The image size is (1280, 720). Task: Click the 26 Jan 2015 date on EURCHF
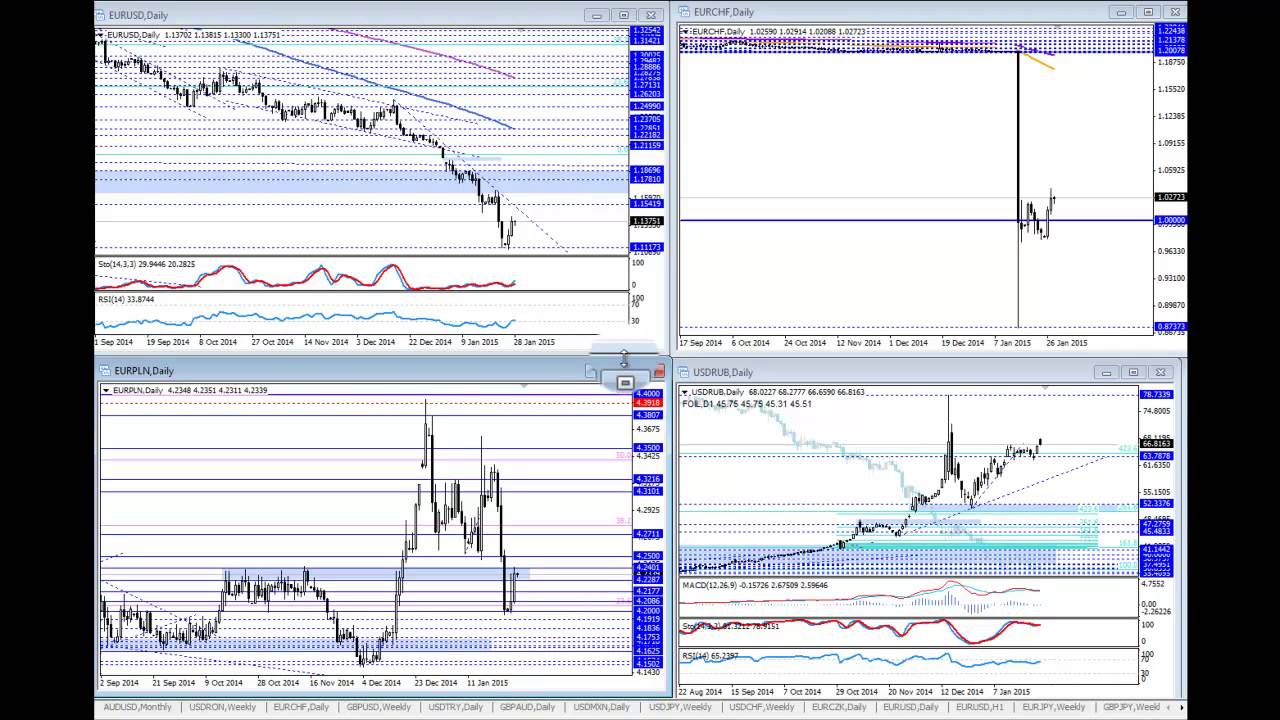[1067, 342]
